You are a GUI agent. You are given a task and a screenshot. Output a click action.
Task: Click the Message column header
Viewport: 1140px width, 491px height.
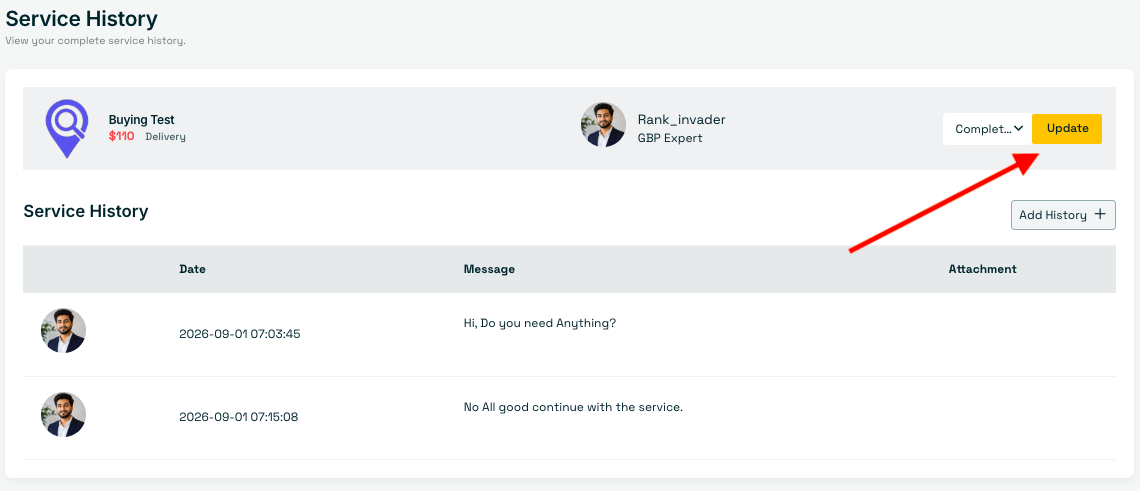489,269
